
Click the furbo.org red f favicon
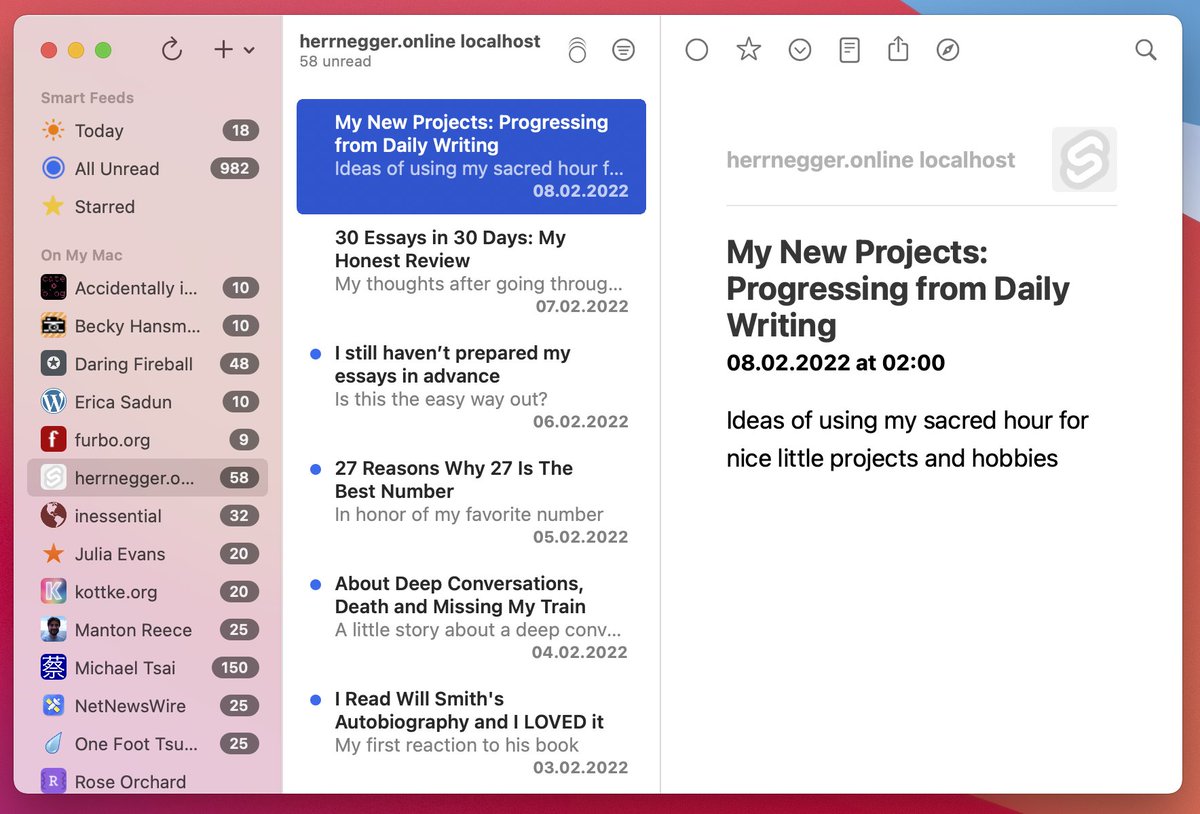[x=53, y=440]
